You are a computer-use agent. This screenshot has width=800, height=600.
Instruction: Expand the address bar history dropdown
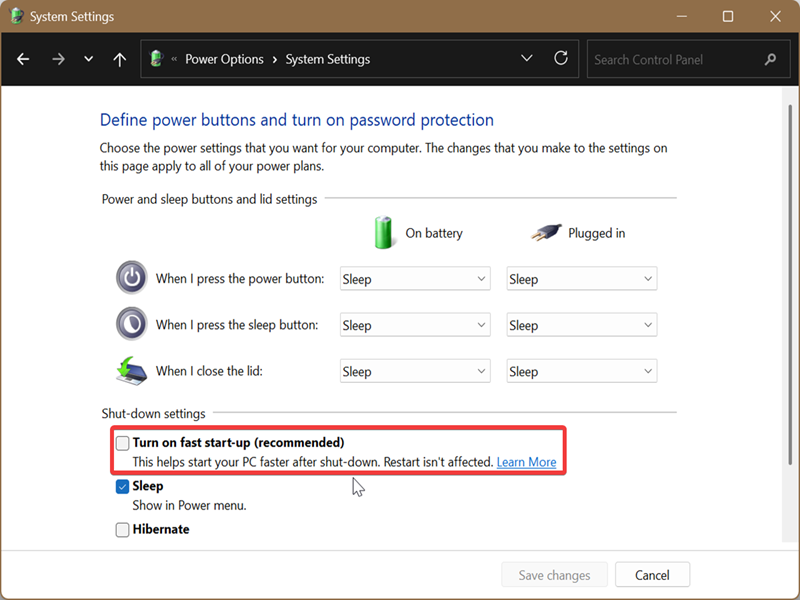(527, 58)
